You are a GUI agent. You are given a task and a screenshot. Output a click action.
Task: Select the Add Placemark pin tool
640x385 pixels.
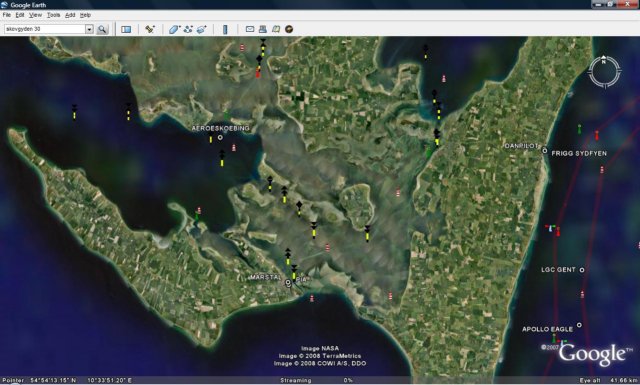click(x=150, y=29)
